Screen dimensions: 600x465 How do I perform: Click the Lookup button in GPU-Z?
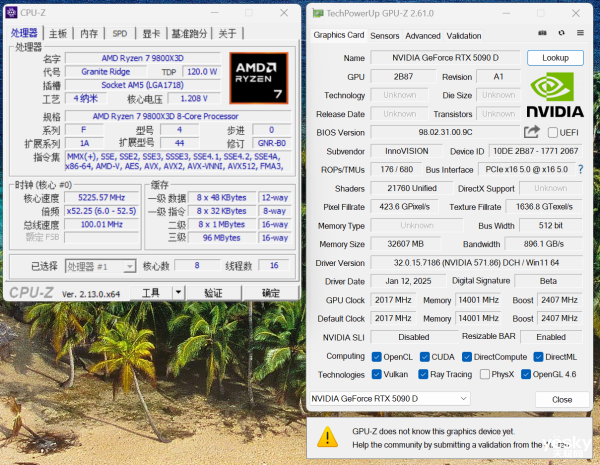point(555,58)
